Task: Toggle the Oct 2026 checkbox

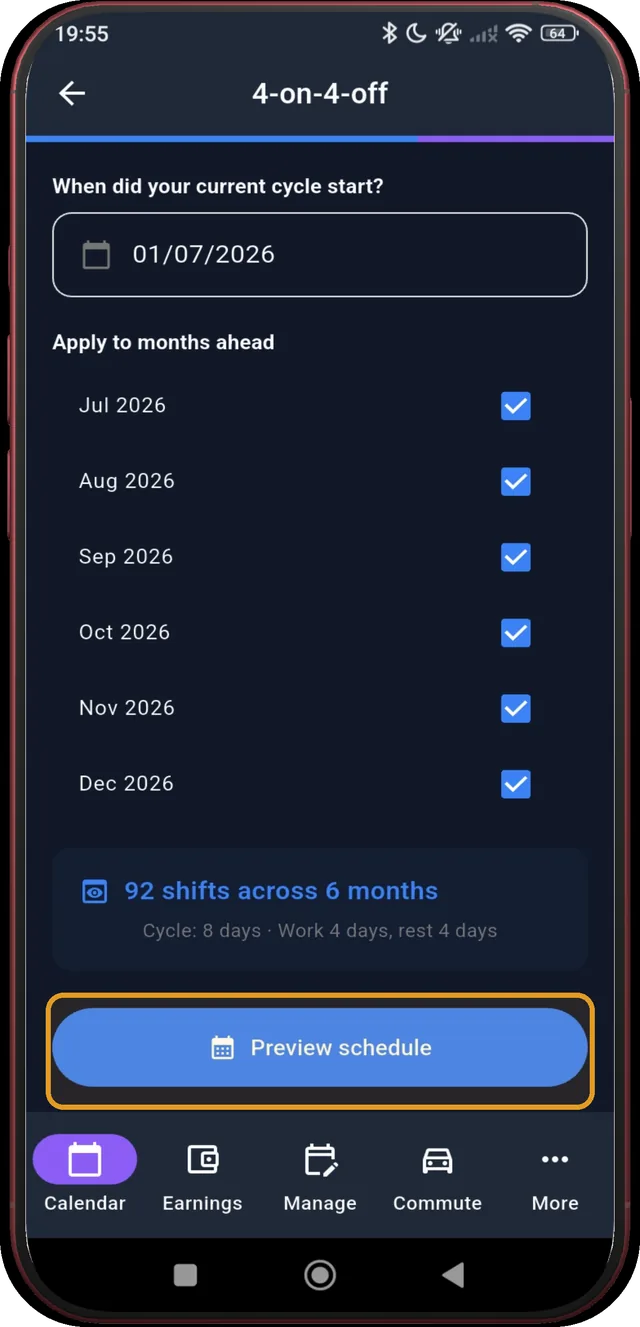Action: pos(515,633)
